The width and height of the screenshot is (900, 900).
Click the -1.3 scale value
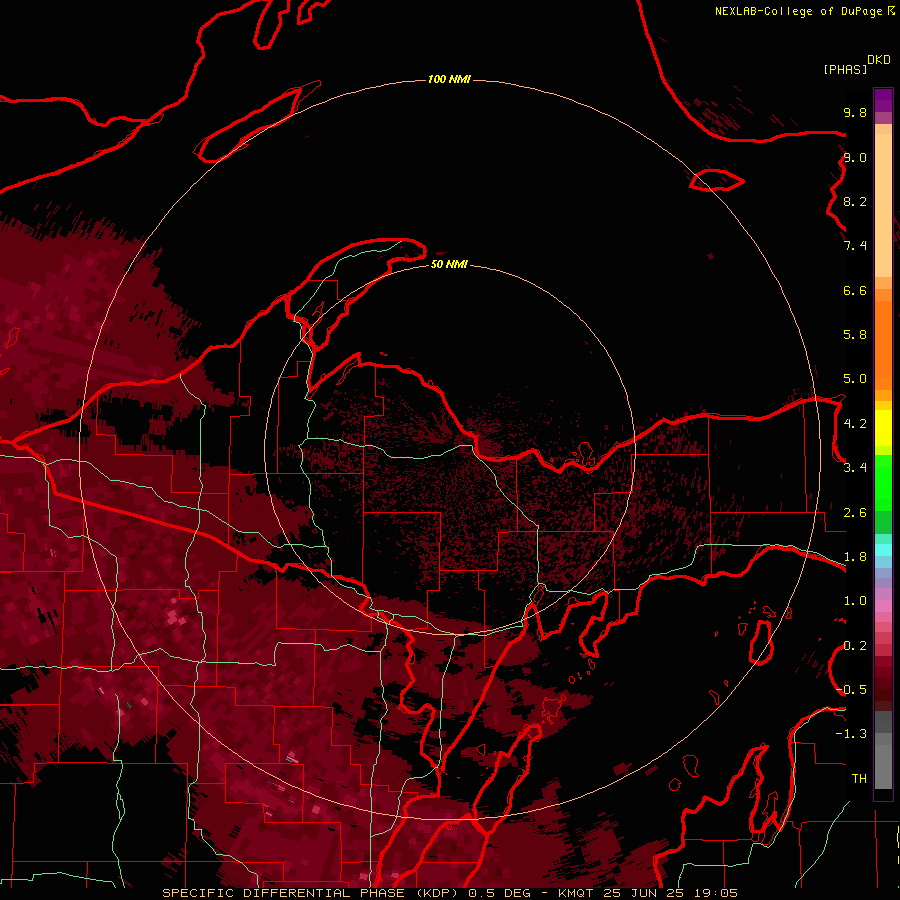pyautogui.click(x=851, y=734)
